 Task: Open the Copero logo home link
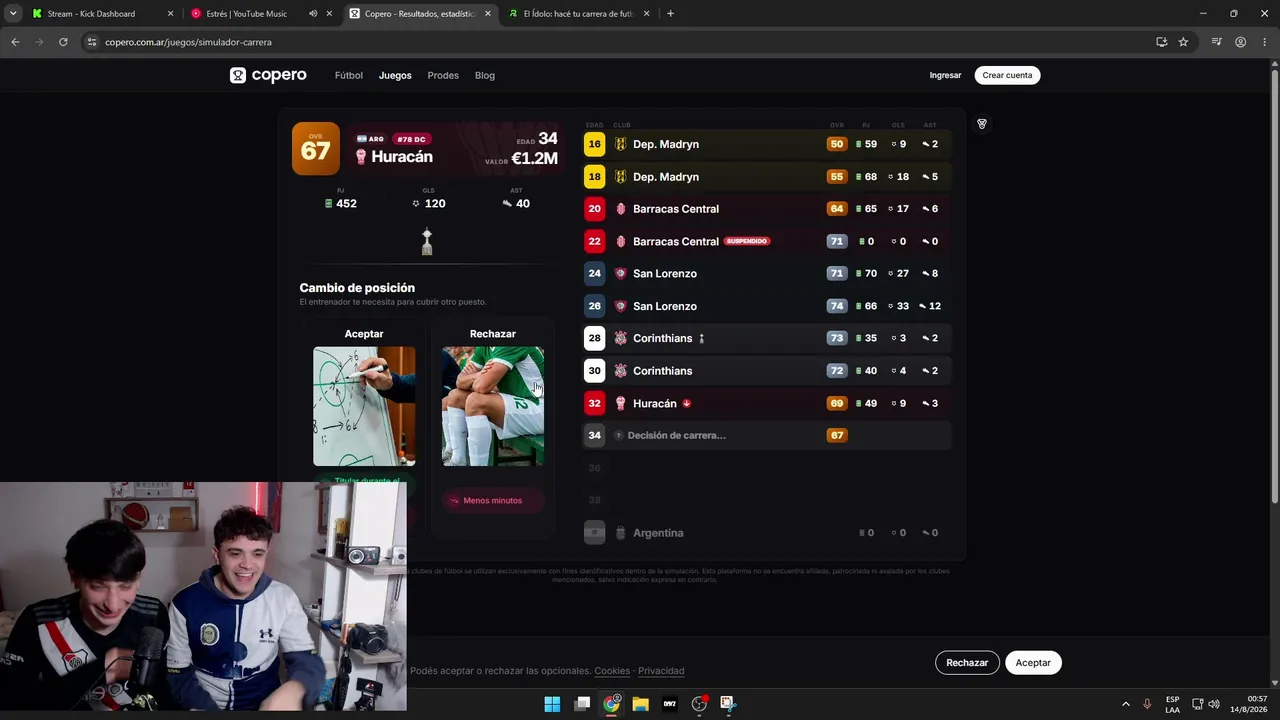coord(268,75)
